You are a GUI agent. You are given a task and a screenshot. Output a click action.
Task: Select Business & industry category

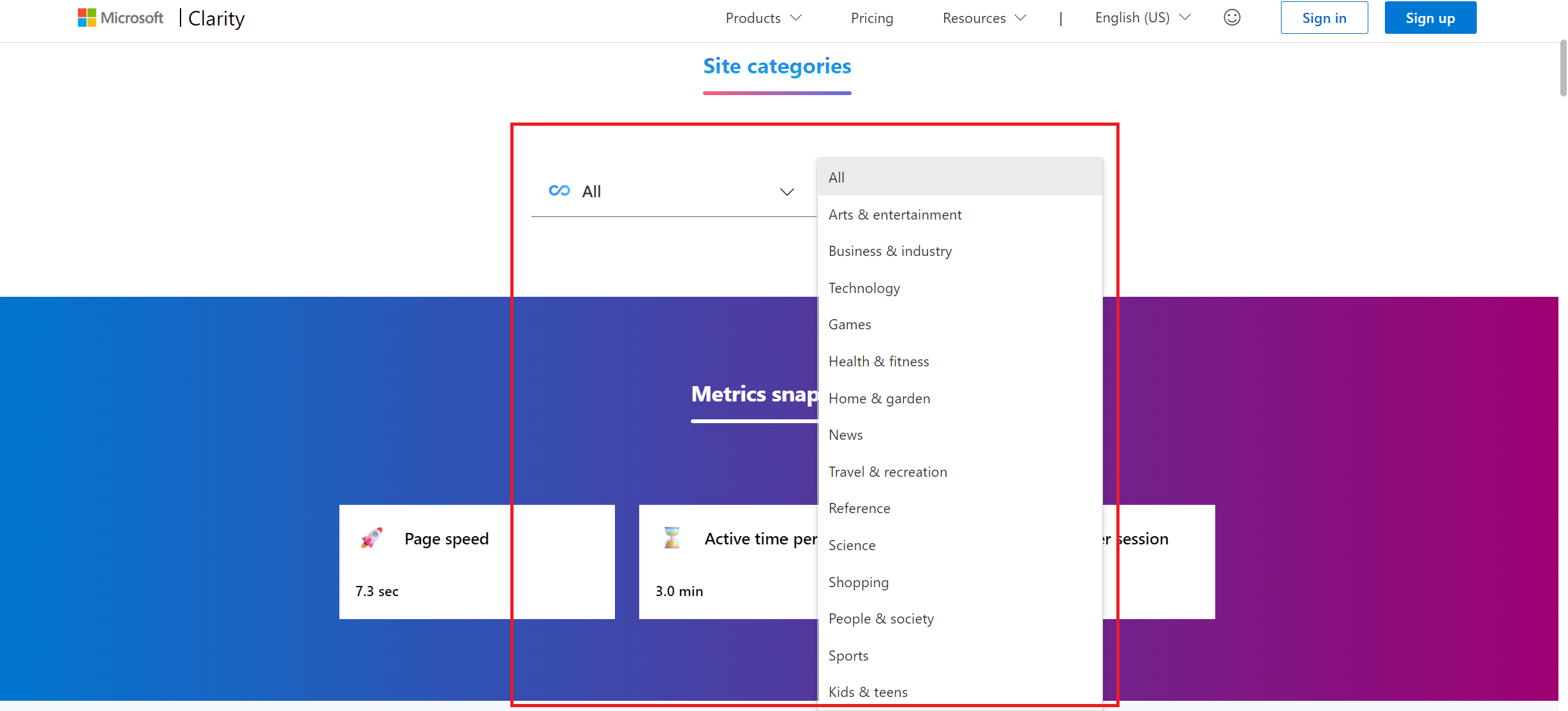click(x=890, y=251)
